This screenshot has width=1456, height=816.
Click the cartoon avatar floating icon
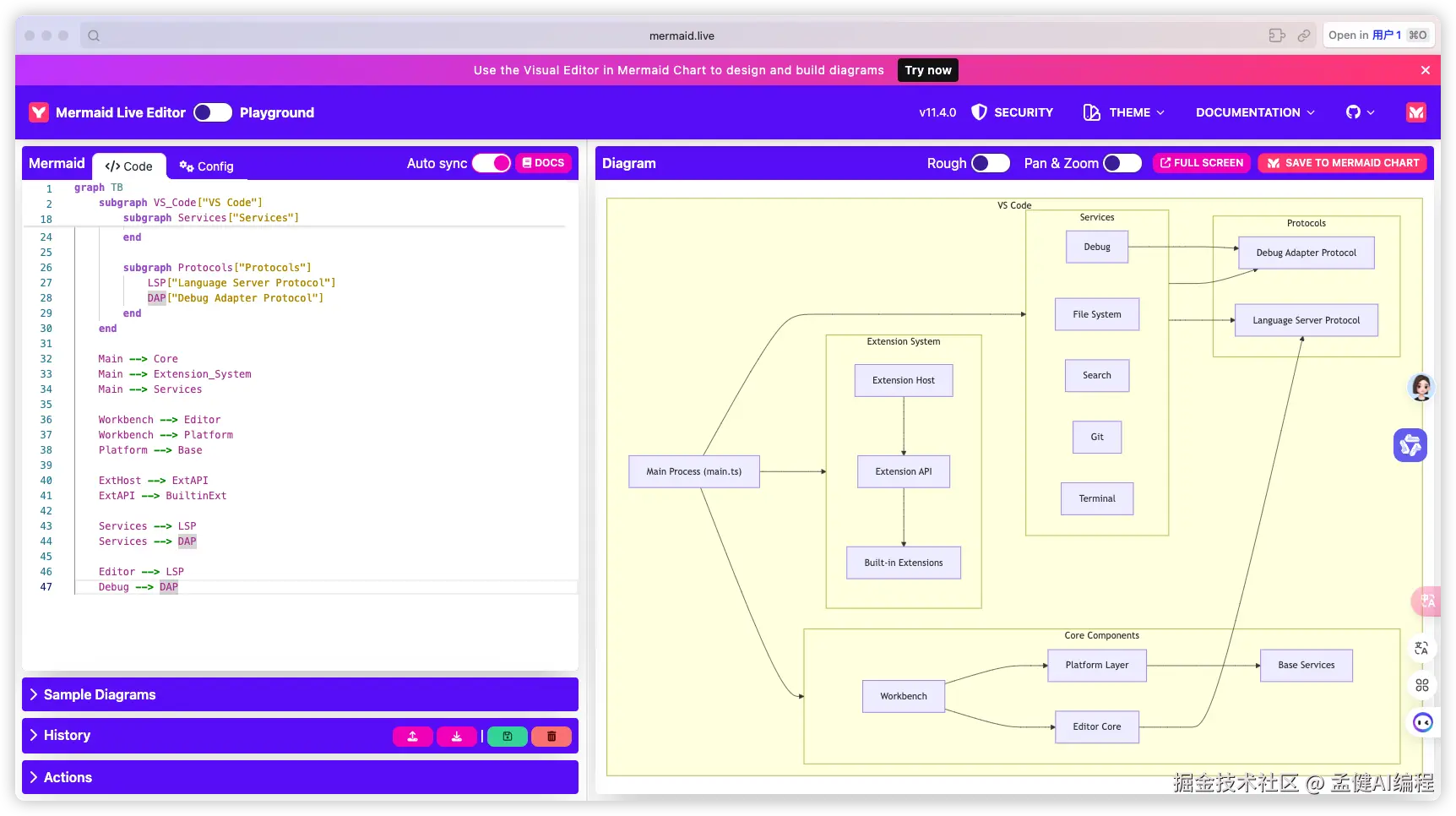1421,388
